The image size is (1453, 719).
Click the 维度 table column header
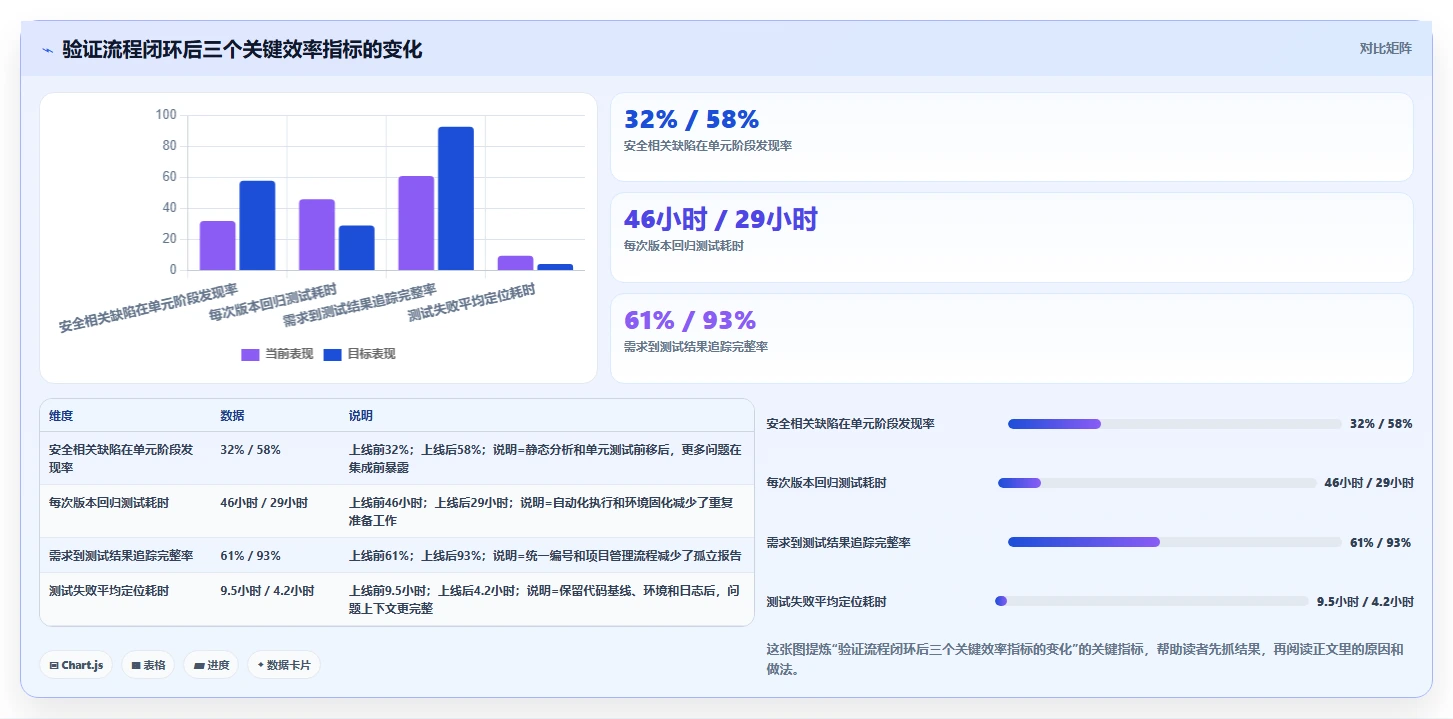click(61, 416)
